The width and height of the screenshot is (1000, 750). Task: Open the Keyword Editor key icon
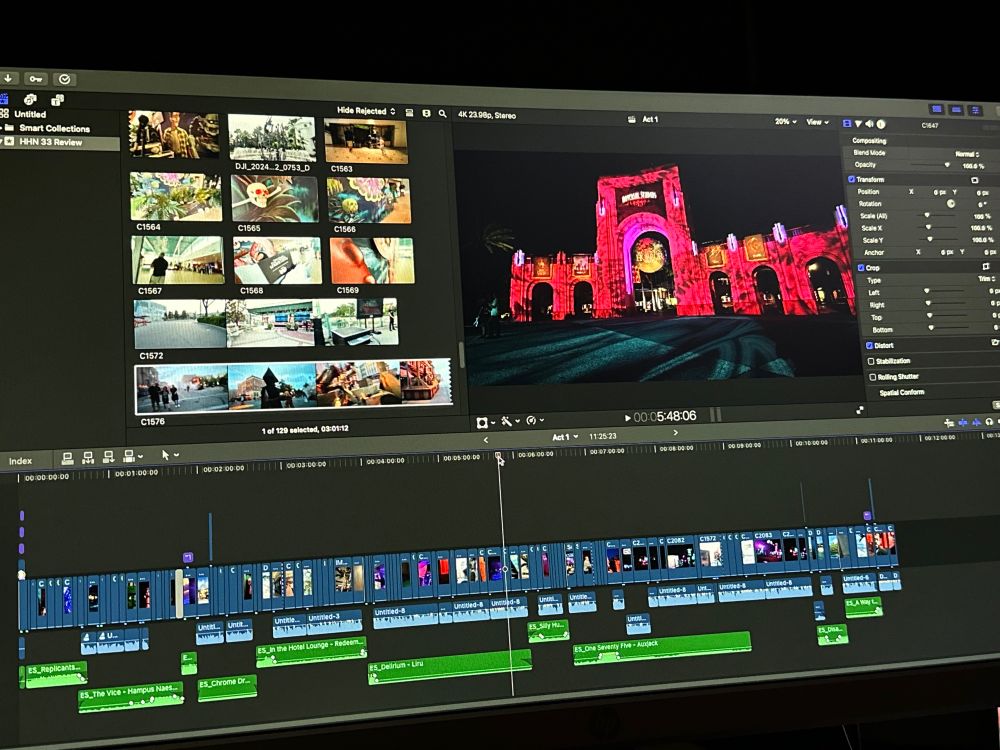click(36, 78)
